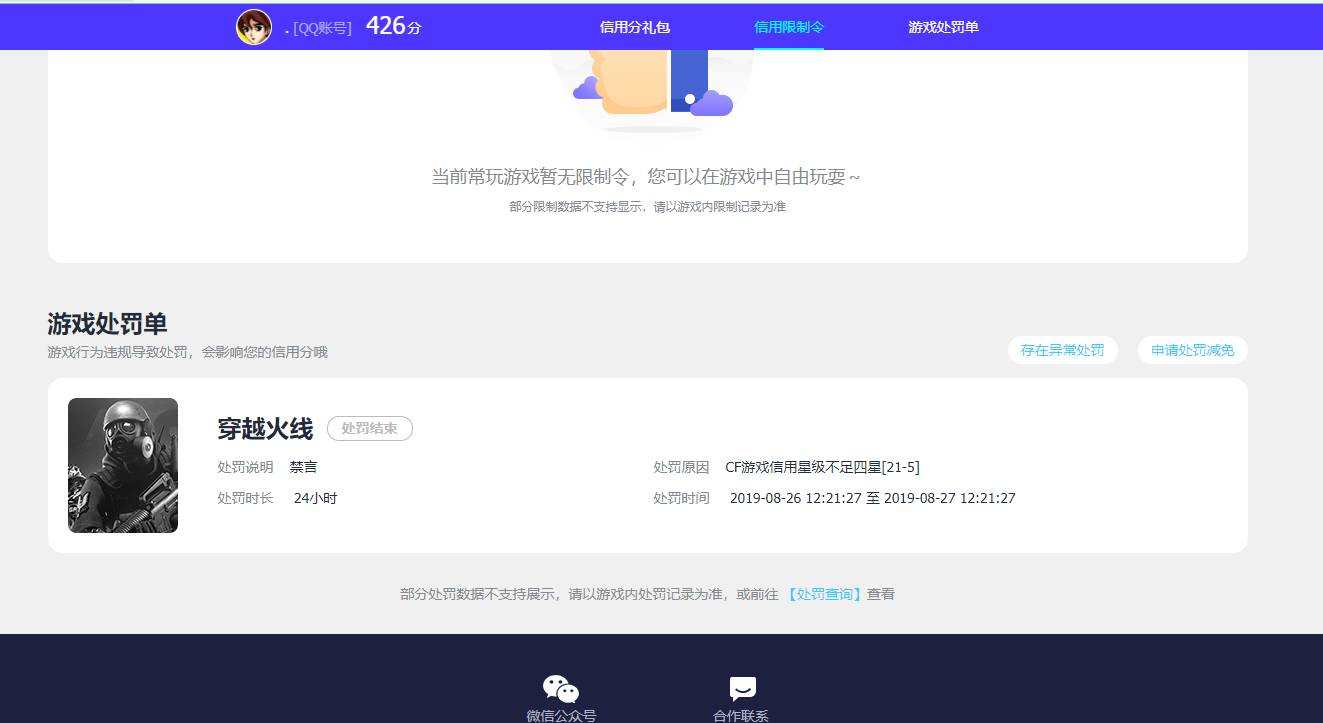Open the 穿越火线 game thumbnail
The width and height of the screenshot is (1323, 723).
click(123, 465)
